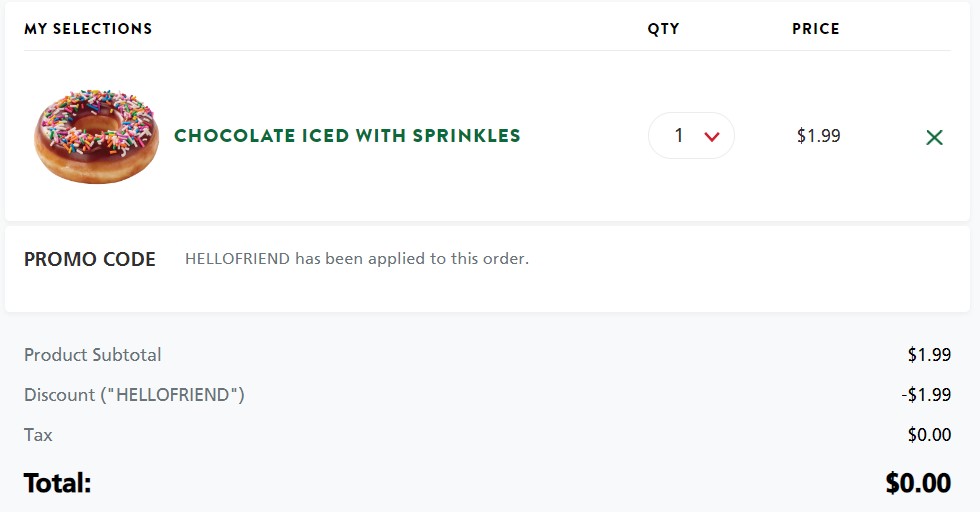
Task: Open the Chocolate Iced With Sprinkles link
Action: [x=347, y=136]
